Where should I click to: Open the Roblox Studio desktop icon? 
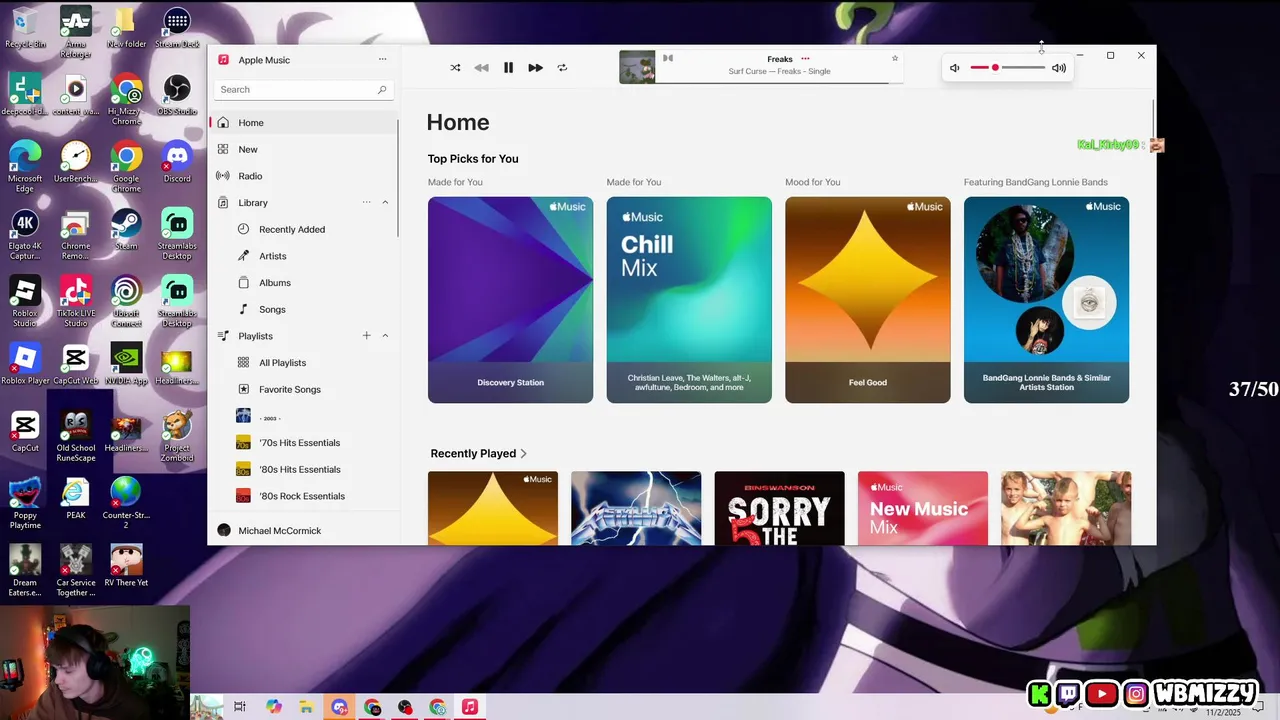(x=25, y=301)
